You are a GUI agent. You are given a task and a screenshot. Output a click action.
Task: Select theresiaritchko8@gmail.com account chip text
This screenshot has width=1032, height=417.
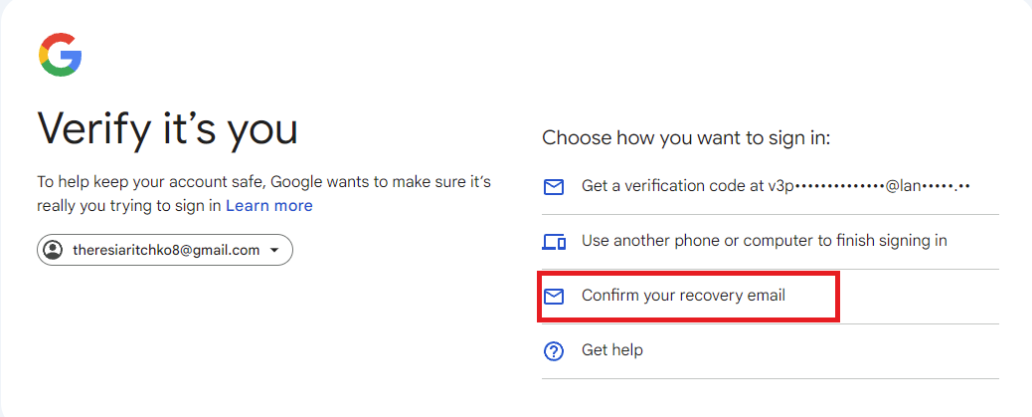[166, 250]
